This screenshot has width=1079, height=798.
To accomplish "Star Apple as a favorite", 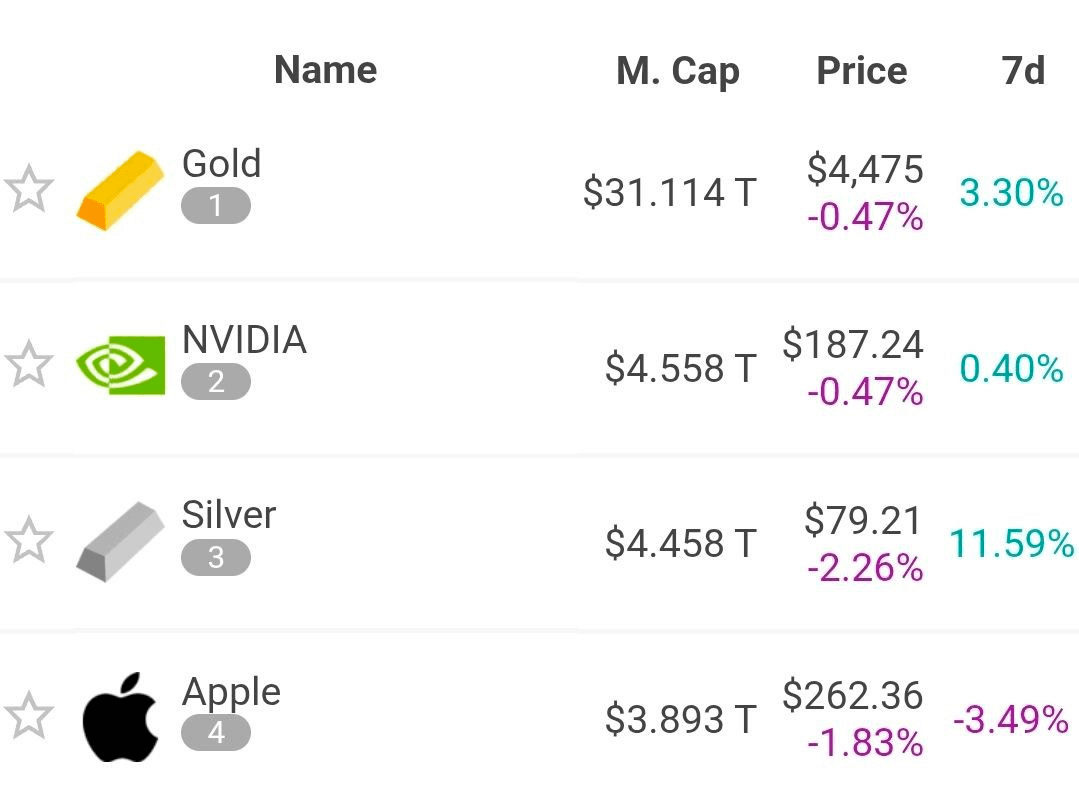I will coord(29,716).
